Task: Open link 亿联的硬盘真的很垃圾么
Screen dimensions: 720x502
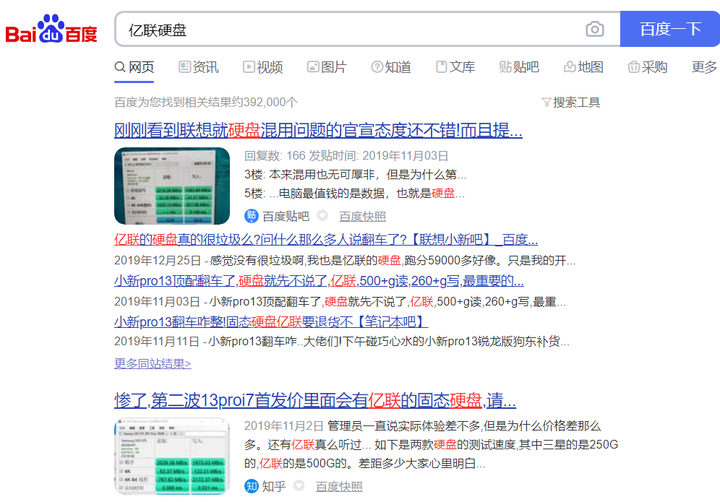Action: coord(326,239)
